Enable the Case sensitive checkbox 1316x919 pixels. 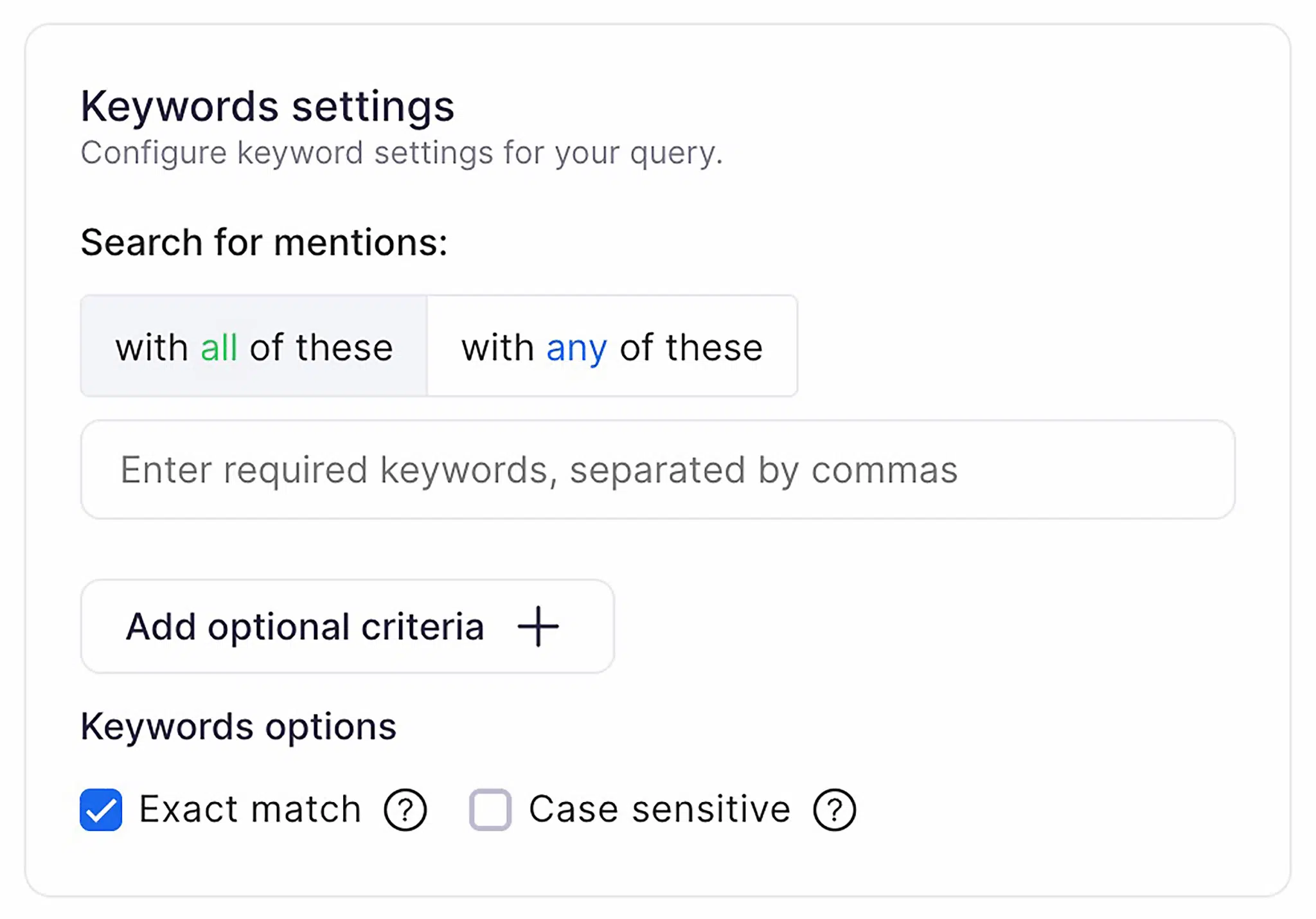(x=490, y=809)
